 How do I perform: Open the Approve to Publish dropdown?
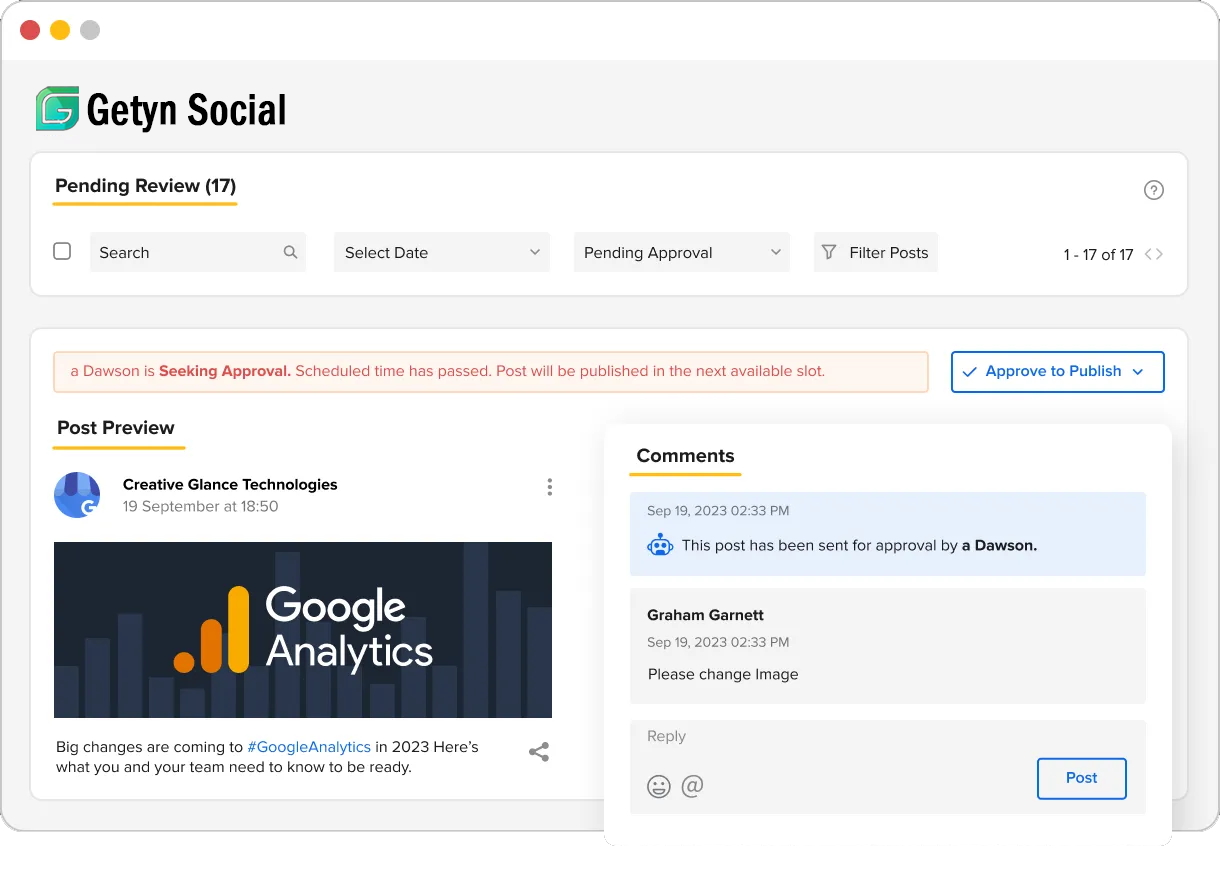1058,372
